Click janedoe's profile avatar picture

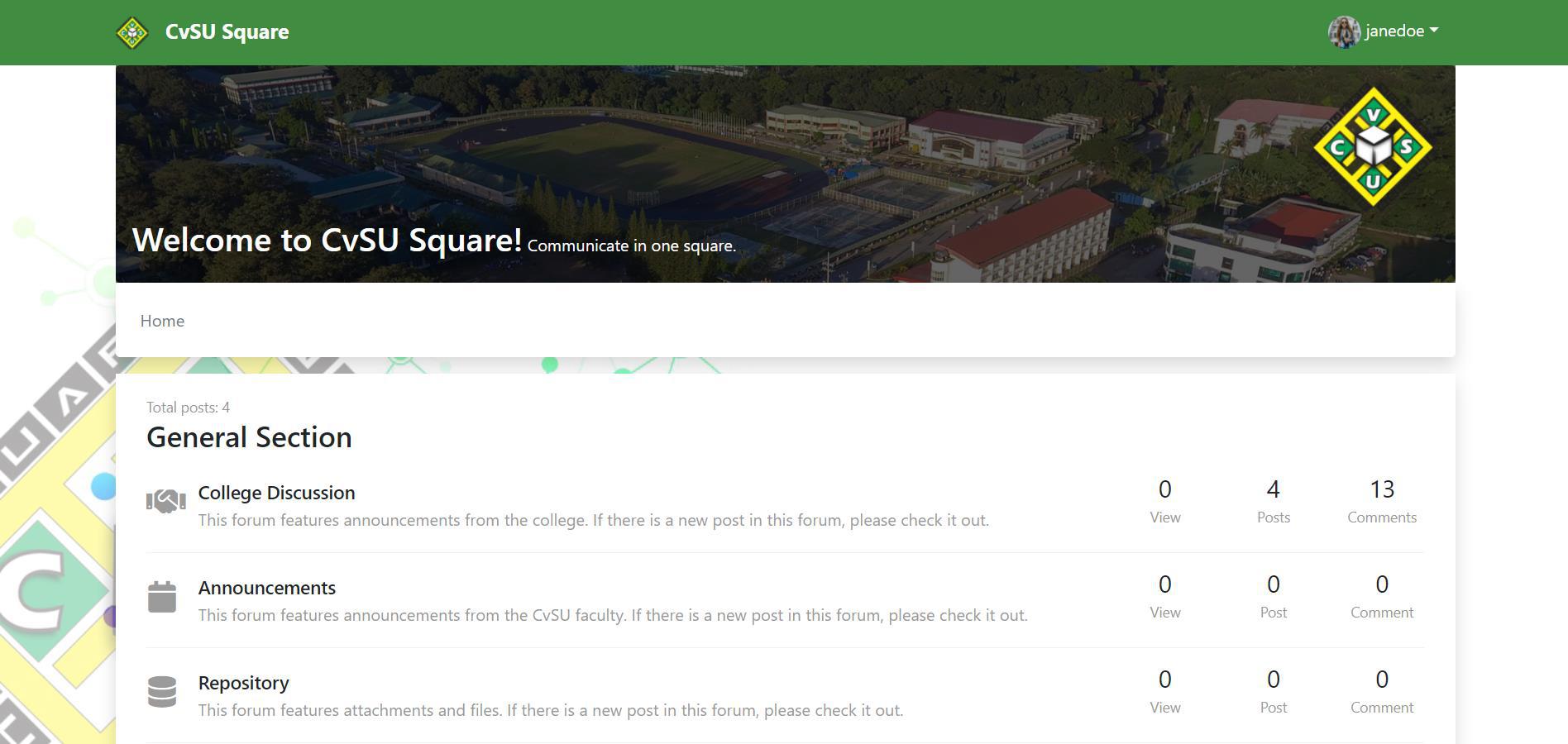coord(1344,31)
